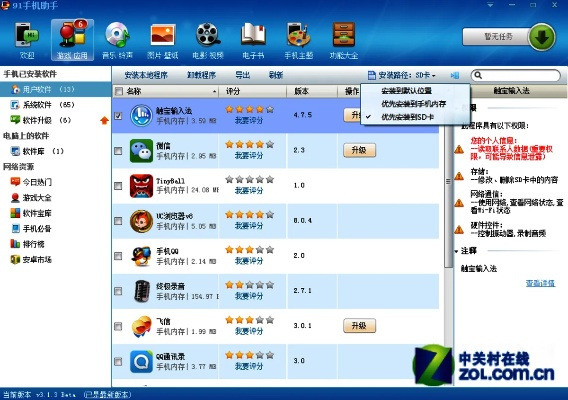568x400 pixels.
Task: Click the QQ通讯录 app icon
Action: [x=141, y=361]
